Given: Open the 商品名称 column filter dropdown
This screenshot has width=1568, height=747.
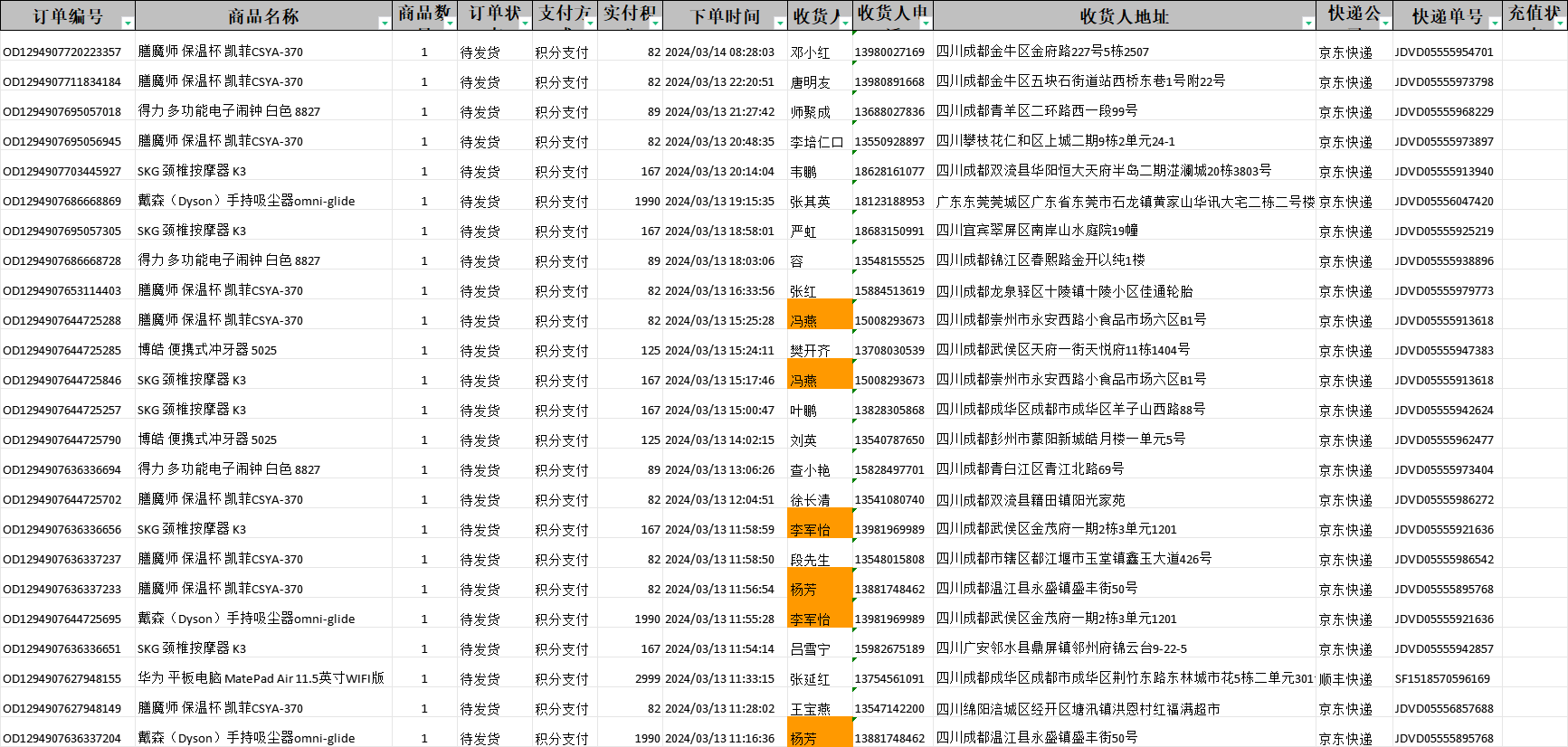Looking at the screenshot, I should pyautogui.click(x=385, y=23).
